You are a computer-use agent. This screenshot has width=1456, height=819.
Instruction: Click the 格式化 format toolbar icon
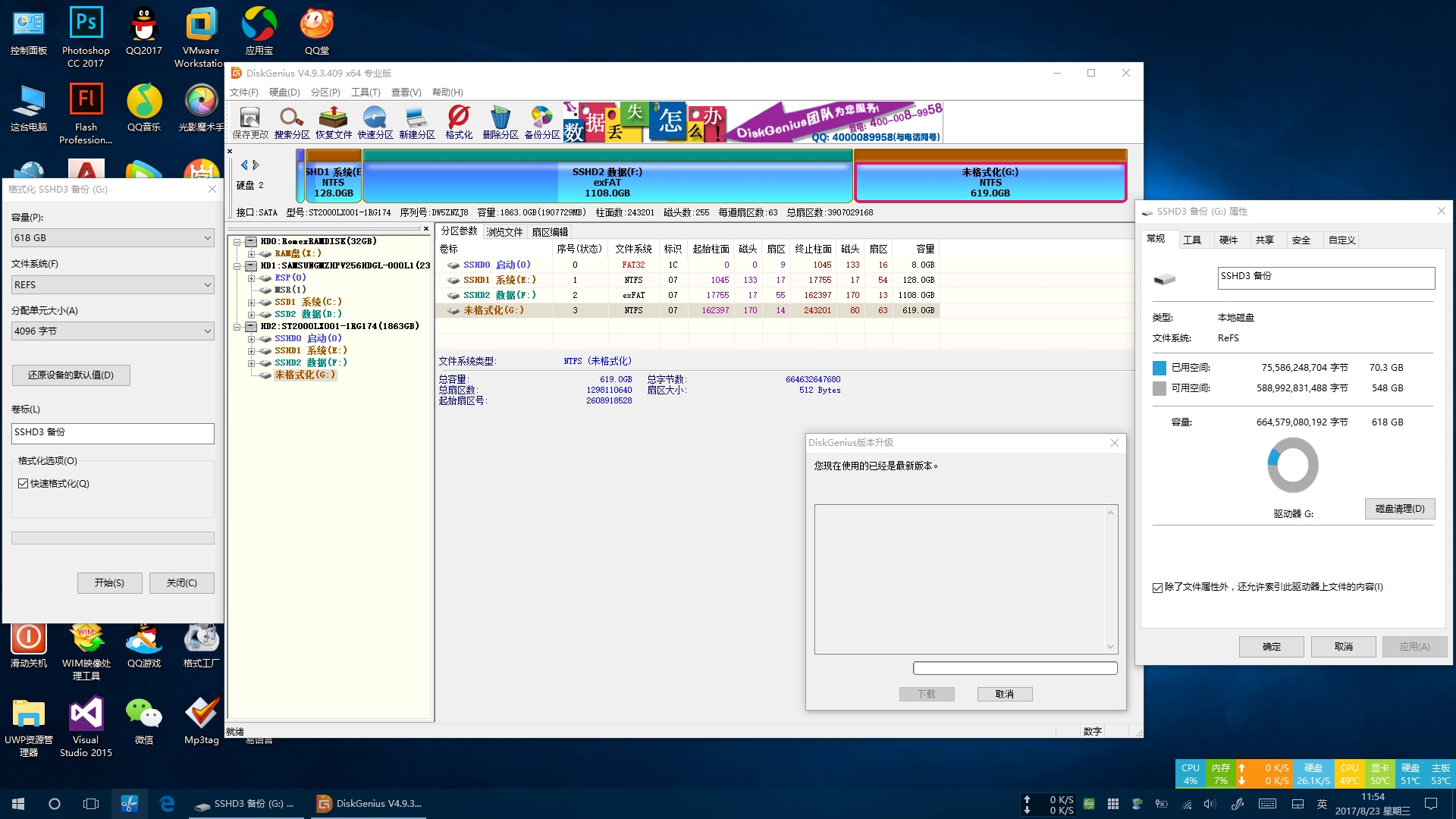[x=459, y=122]
